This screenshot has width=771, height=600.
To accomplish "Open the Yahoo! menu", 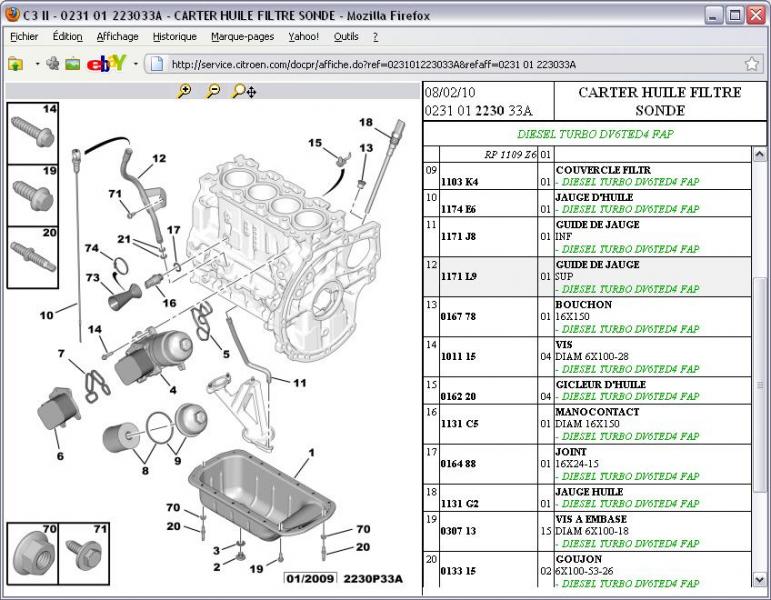I will [303, 36].
